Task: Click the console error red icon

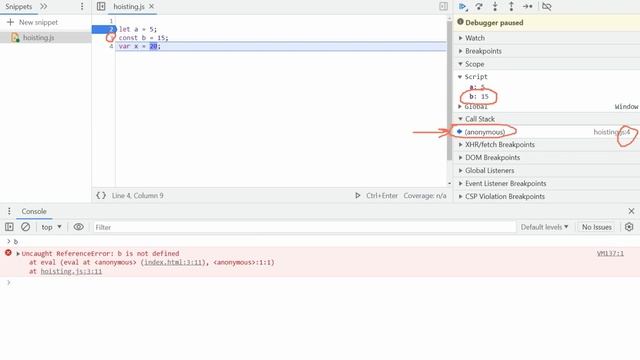Action: pyautogui.click(x=8, y=253)
